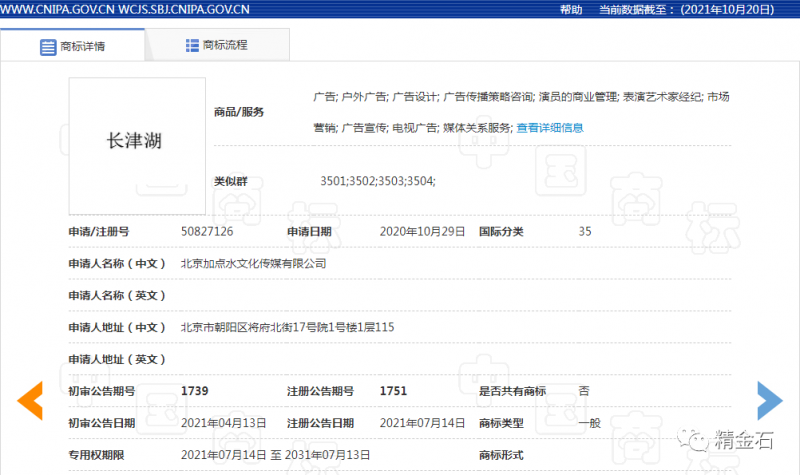This screenshot has width=800, height=475.
Task: Select goods text 广告; 户外广告; 广告设计
Action: click(x=376, y=97)
